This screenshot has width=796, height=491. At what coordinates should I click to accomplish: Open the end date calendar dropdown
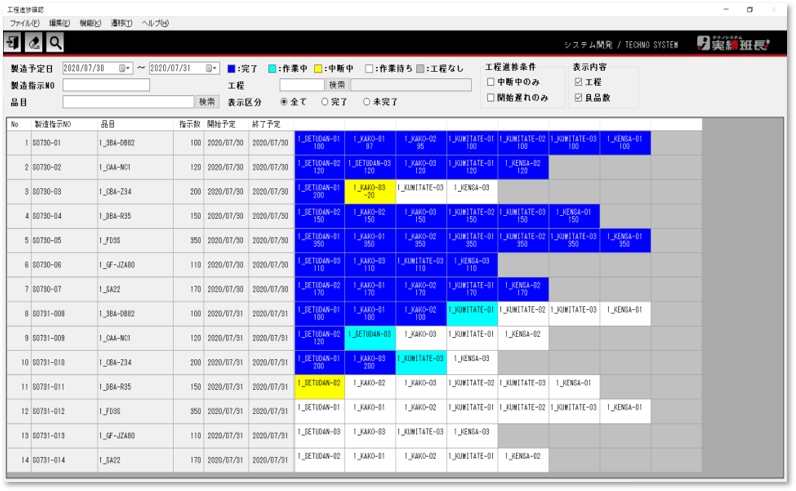coord(212,68)
